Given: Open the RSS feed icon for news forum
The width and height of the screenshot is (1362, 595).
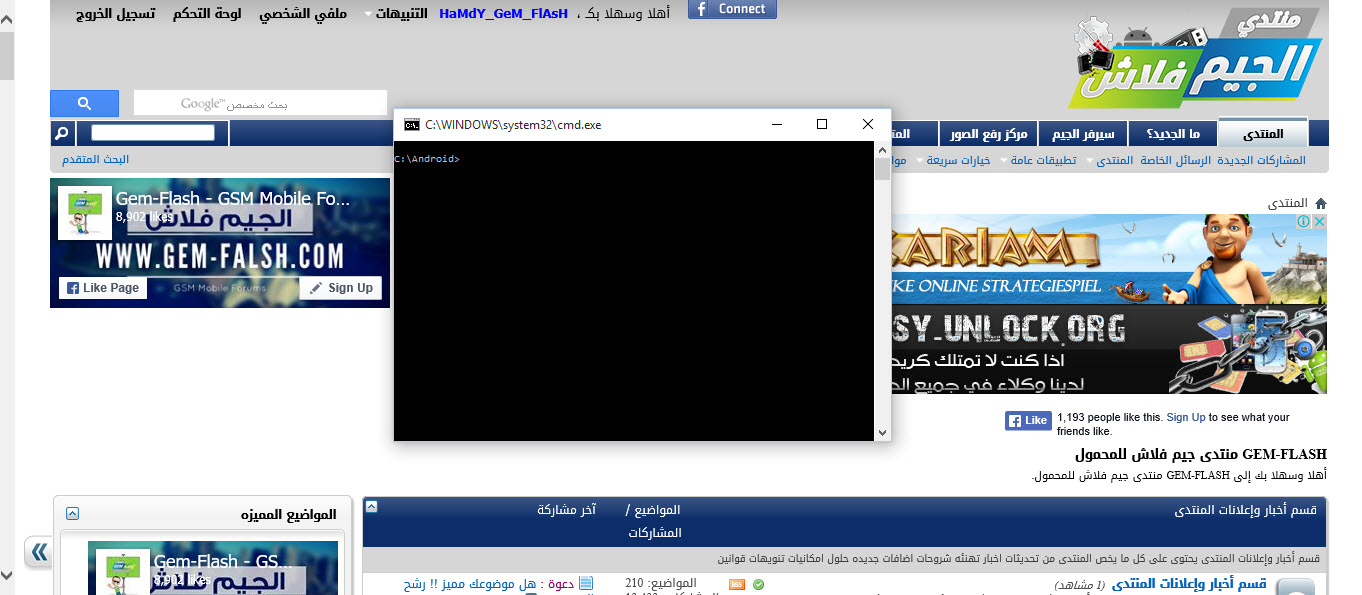Looking at the screenshot, I should (x=737, y=584).
